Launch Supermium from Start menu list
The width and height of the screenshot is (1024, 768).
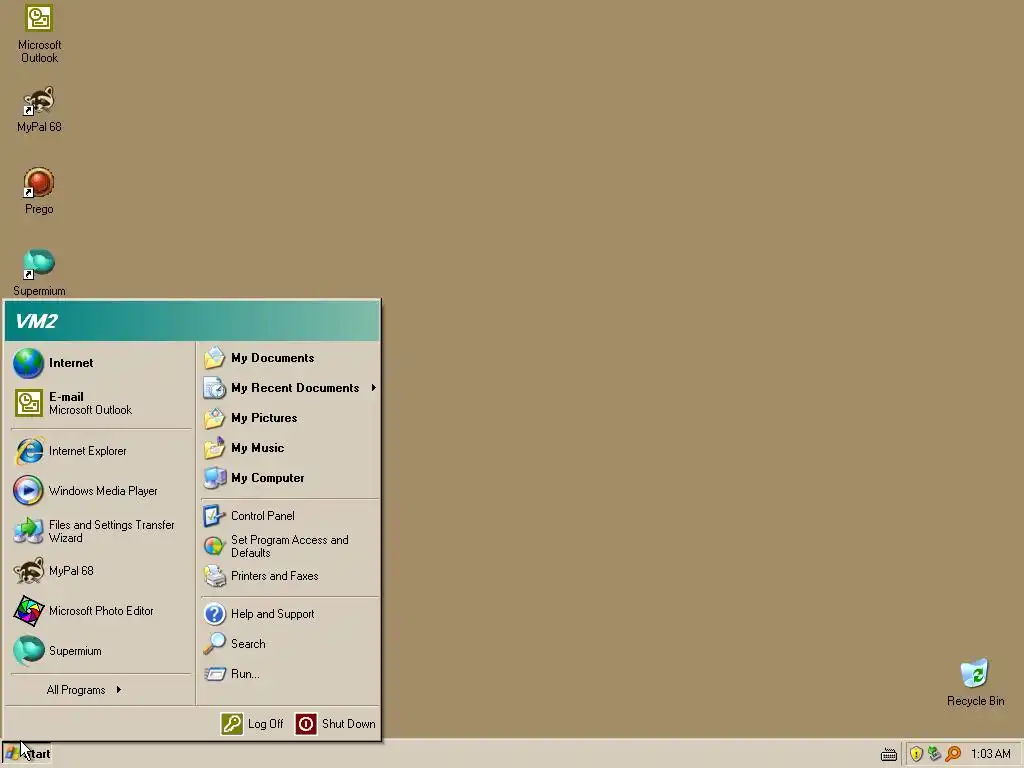pyautogui.click(x=100, y=651)
